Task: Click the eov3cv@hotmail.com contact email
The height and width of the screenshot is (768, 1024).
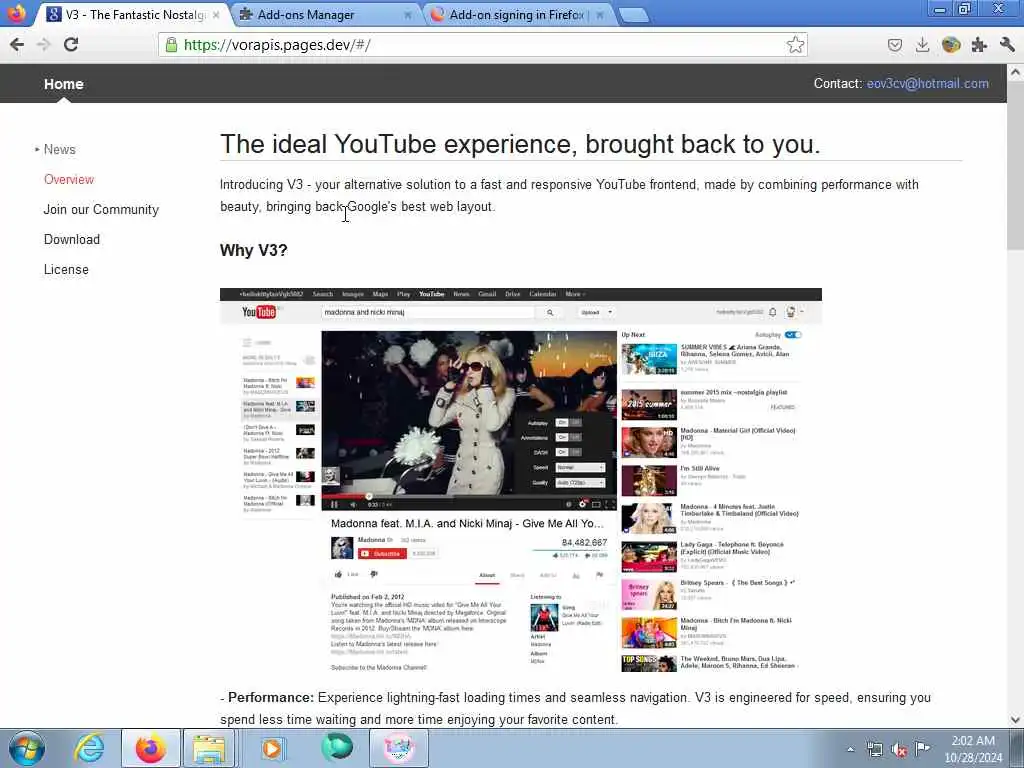Action: point(927,84)
